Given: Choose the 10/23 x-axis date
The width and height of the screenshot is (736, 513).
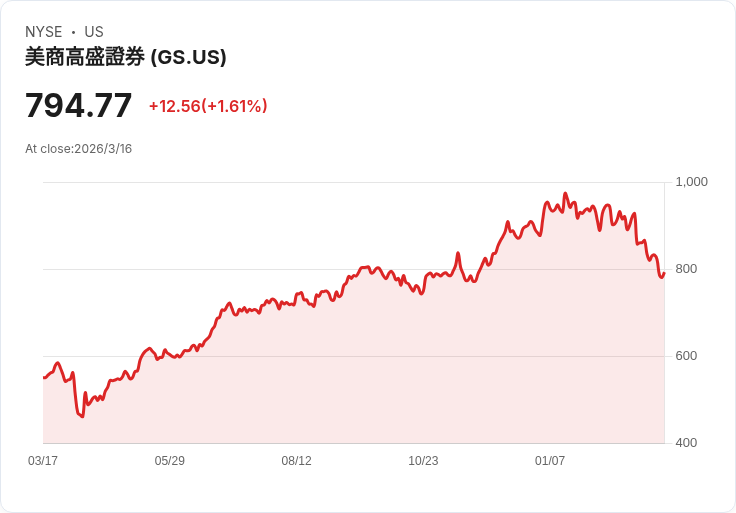Looking at the screenshot, I should coord(423,461).
